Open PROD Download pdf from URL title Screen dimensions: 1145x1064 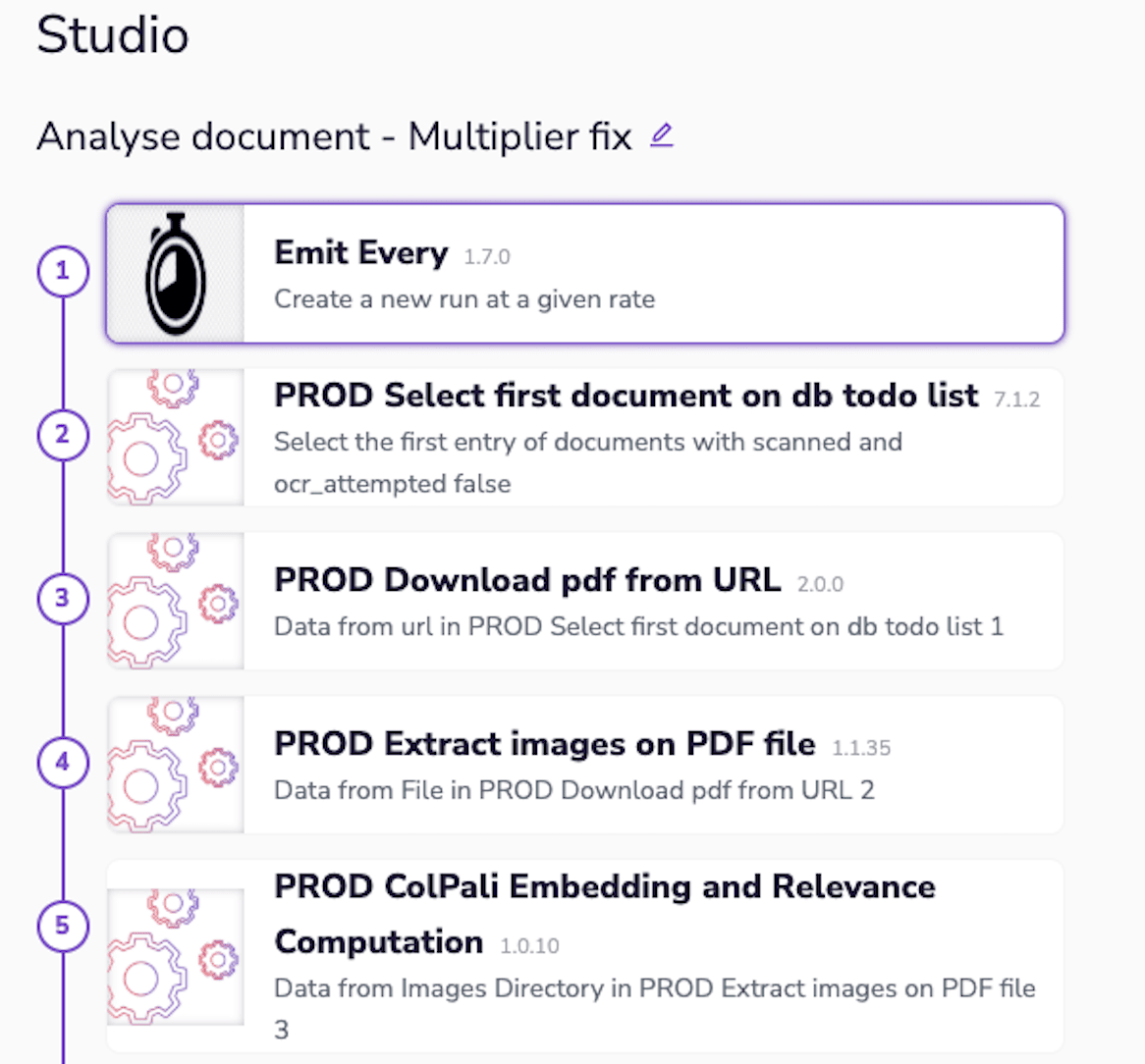(x=527, y=580)
